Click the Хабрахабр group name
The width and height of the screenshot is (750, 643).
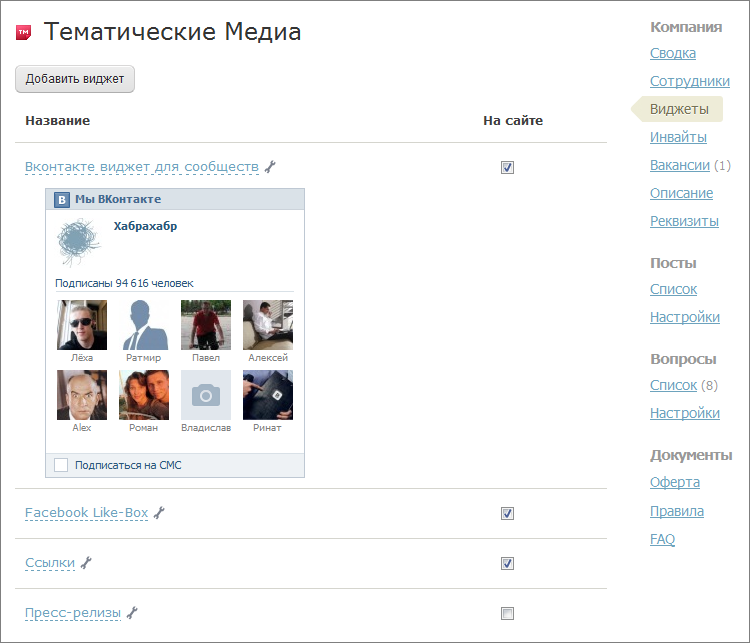click(x=145, y=226)
